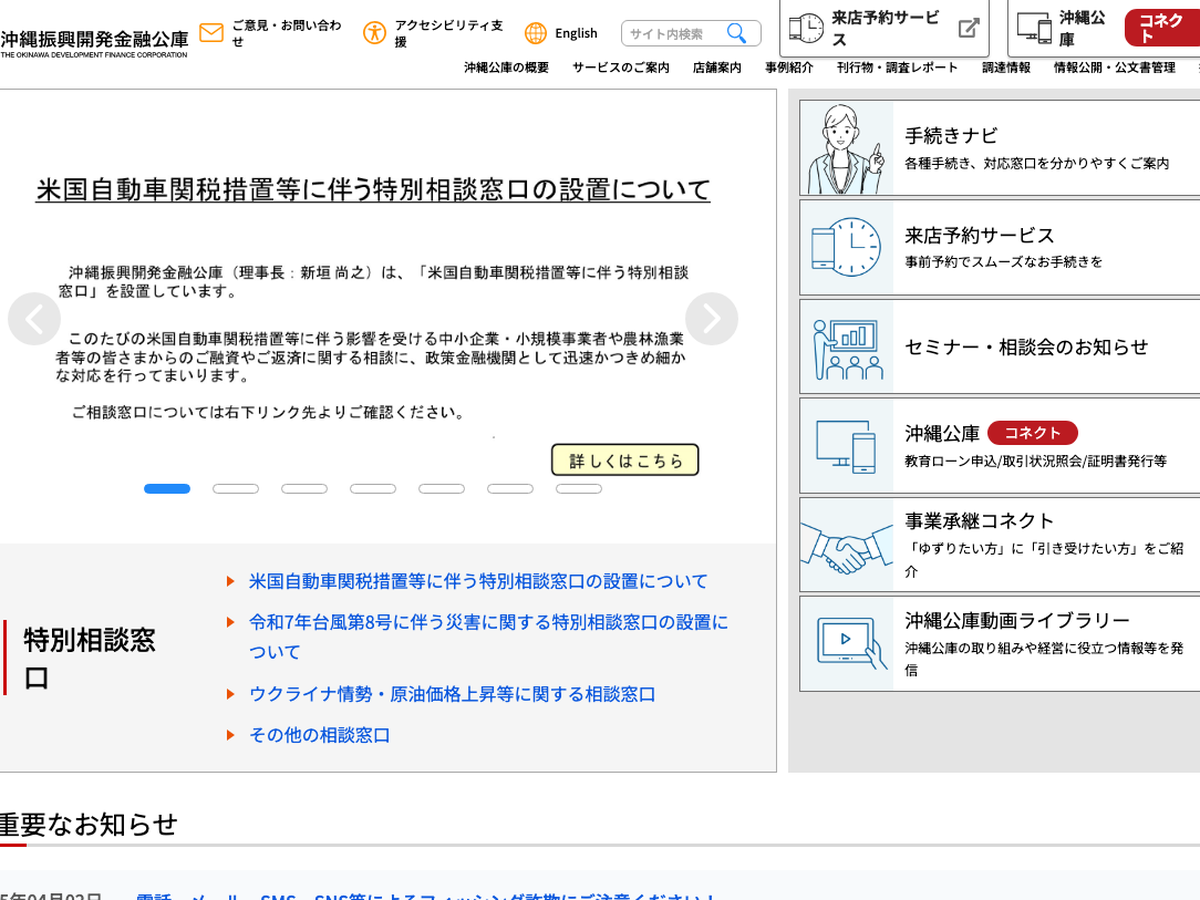Click the サイト内検索 search field

674,34
